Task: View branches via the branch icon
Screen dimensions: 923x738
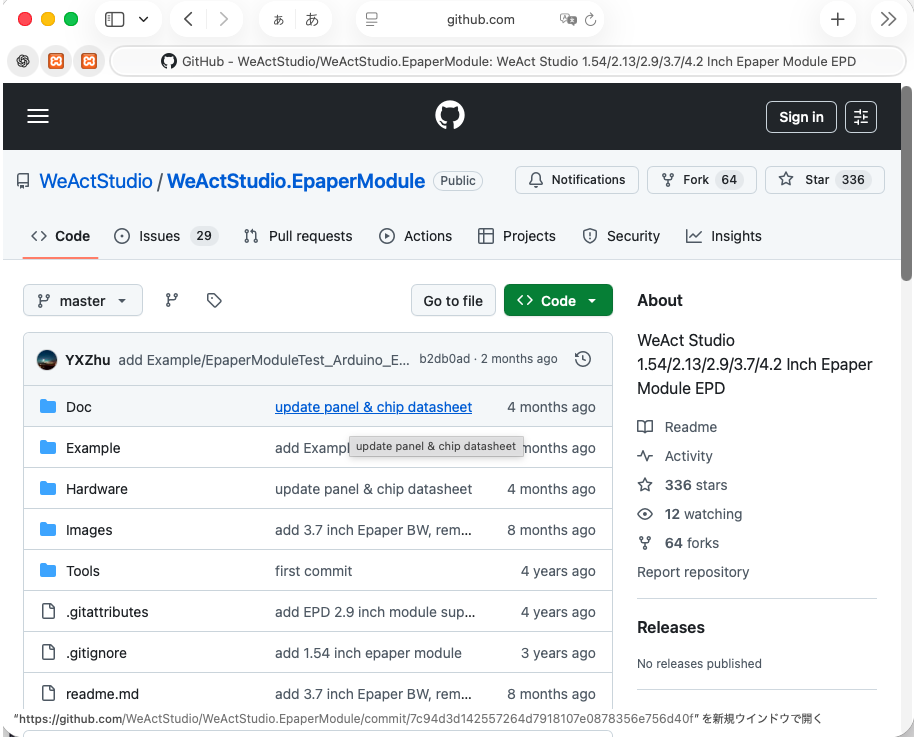Action: (171, 300)
